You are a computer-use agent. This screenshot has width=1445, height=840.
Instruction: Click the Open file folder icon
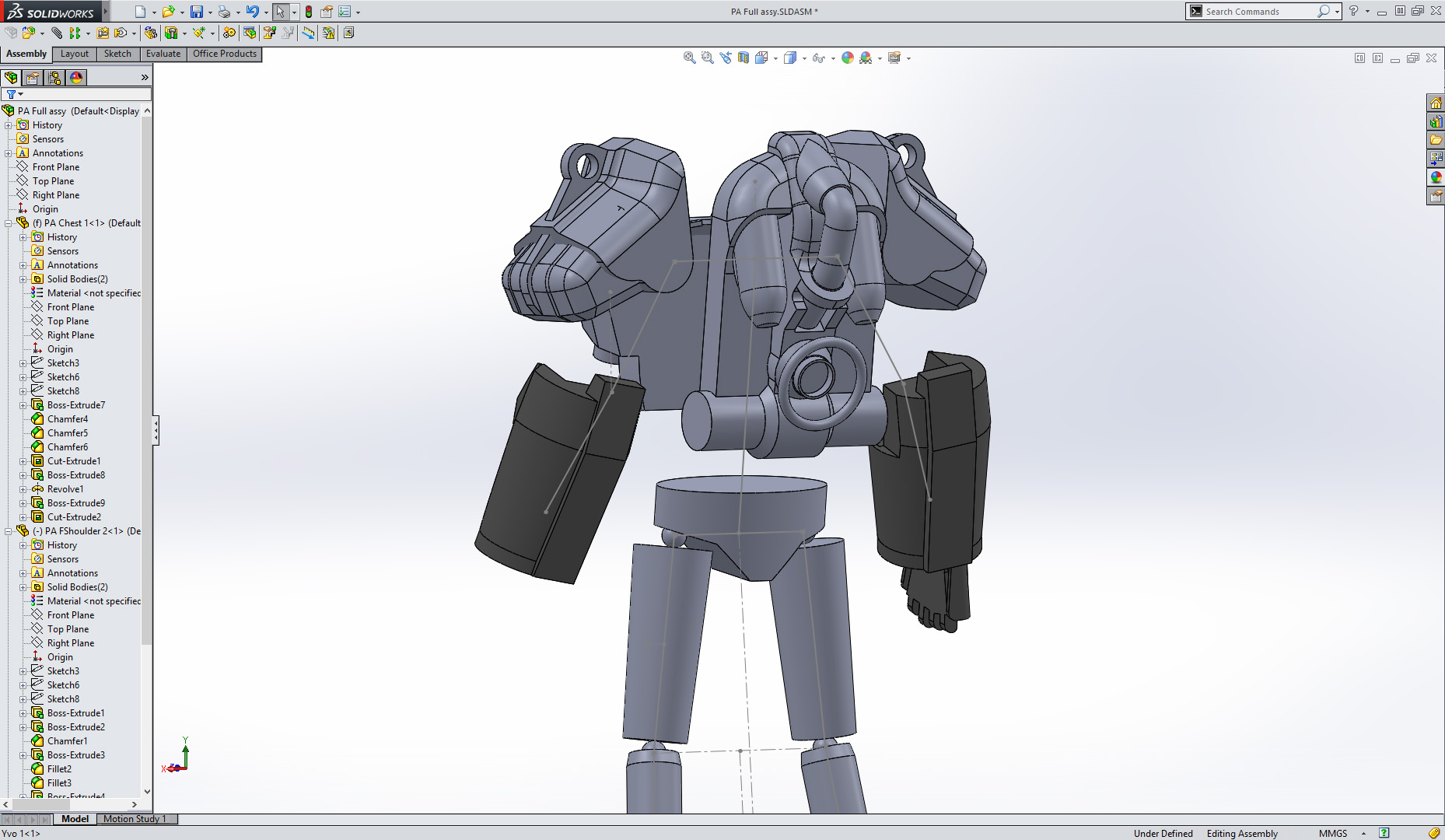167,12
